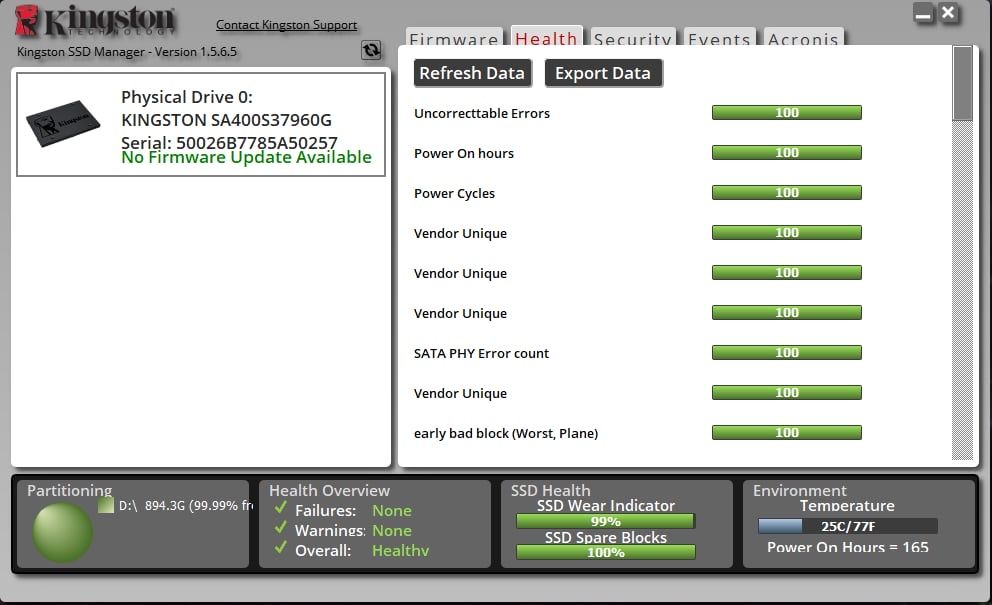The image size is (992, 605).
Task: Click the Warnings green checkmark
Action: point(281,528)
